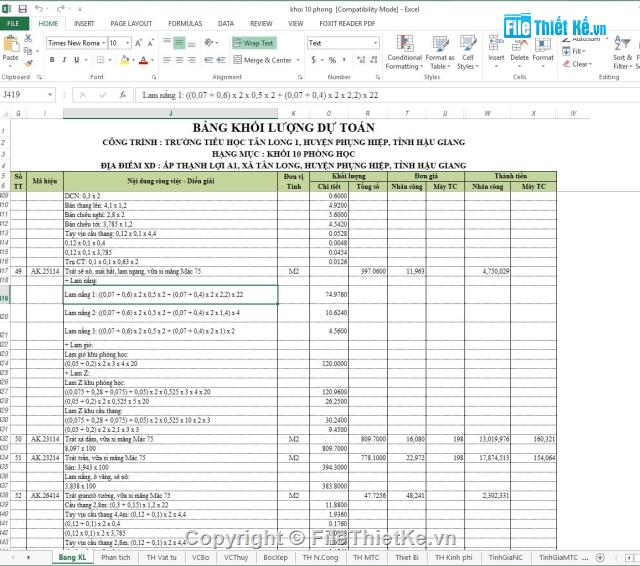Align cell text to the left
The width and height of the screenshot is (640, 566).
click(167, 60)
